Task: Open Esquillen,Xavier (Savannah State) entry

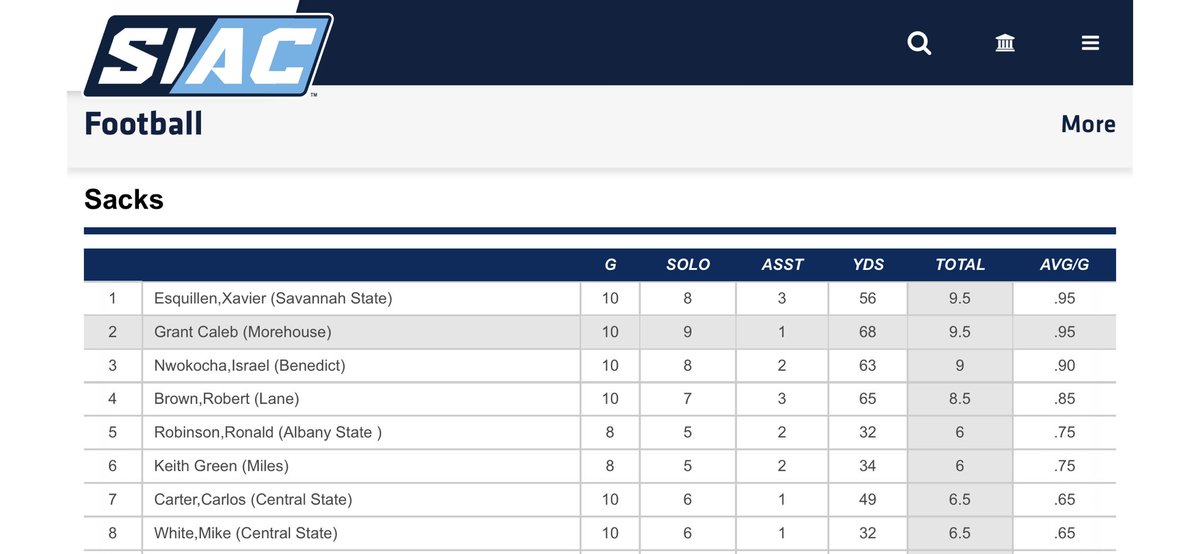Action: (273, 298)
